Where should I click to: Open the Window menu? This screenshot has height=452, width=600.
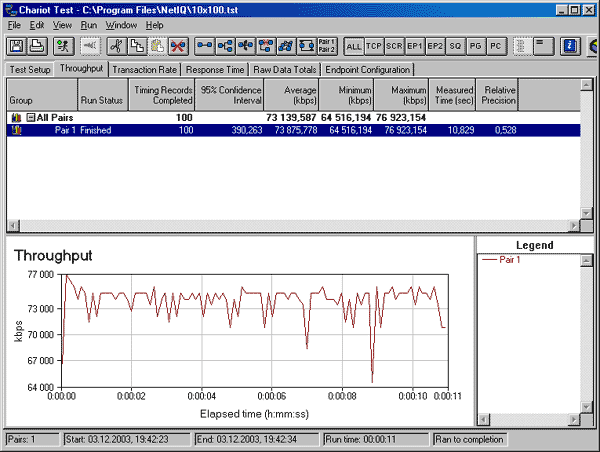coord(121,25)
